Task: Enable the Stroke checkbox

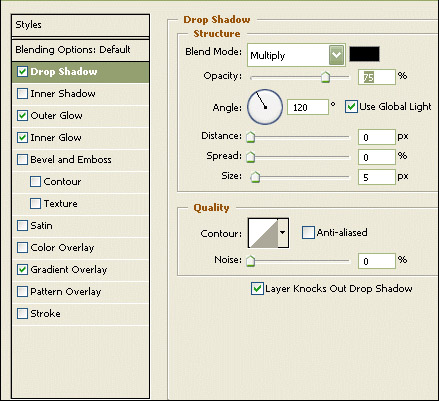Action: pyautogui.click(x=22, y=314)
